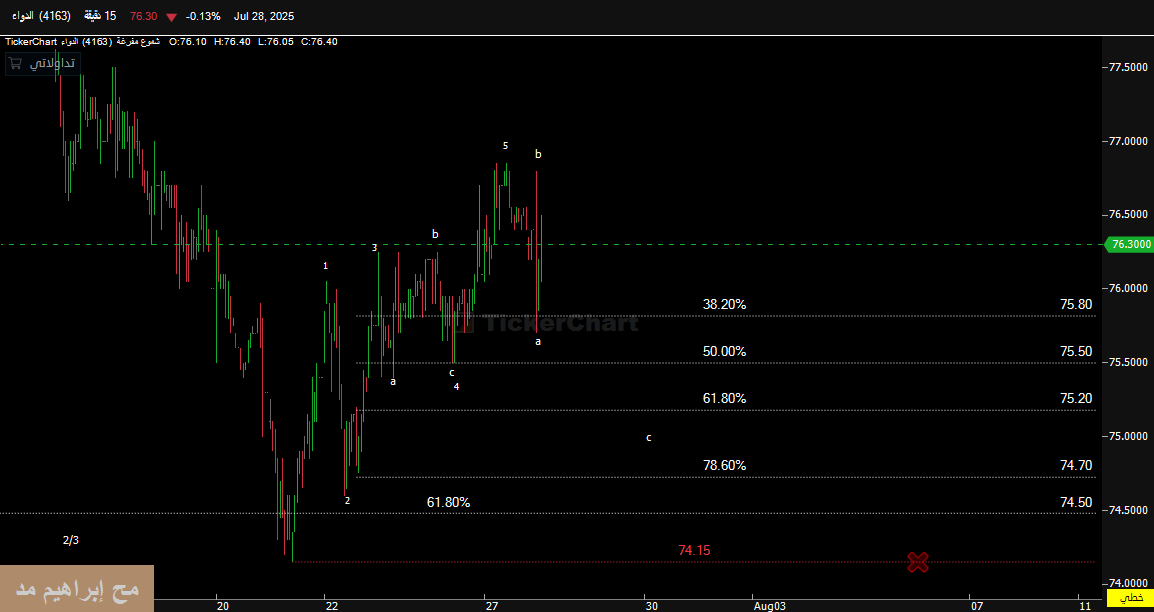Click the C:76.40 close value
The image size is (1154, 612).
pyautogui.click(x=319, y=42)
